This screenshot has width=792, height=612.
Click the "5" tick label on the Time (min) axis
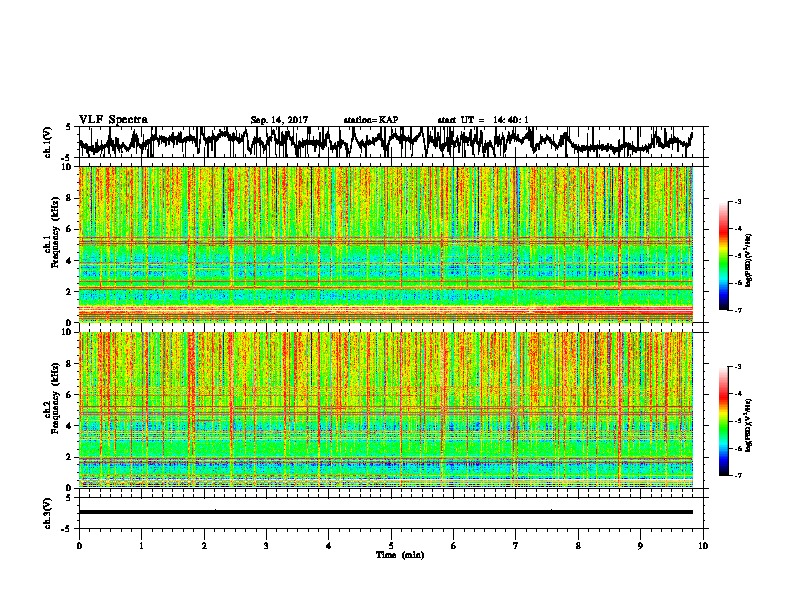391,546
